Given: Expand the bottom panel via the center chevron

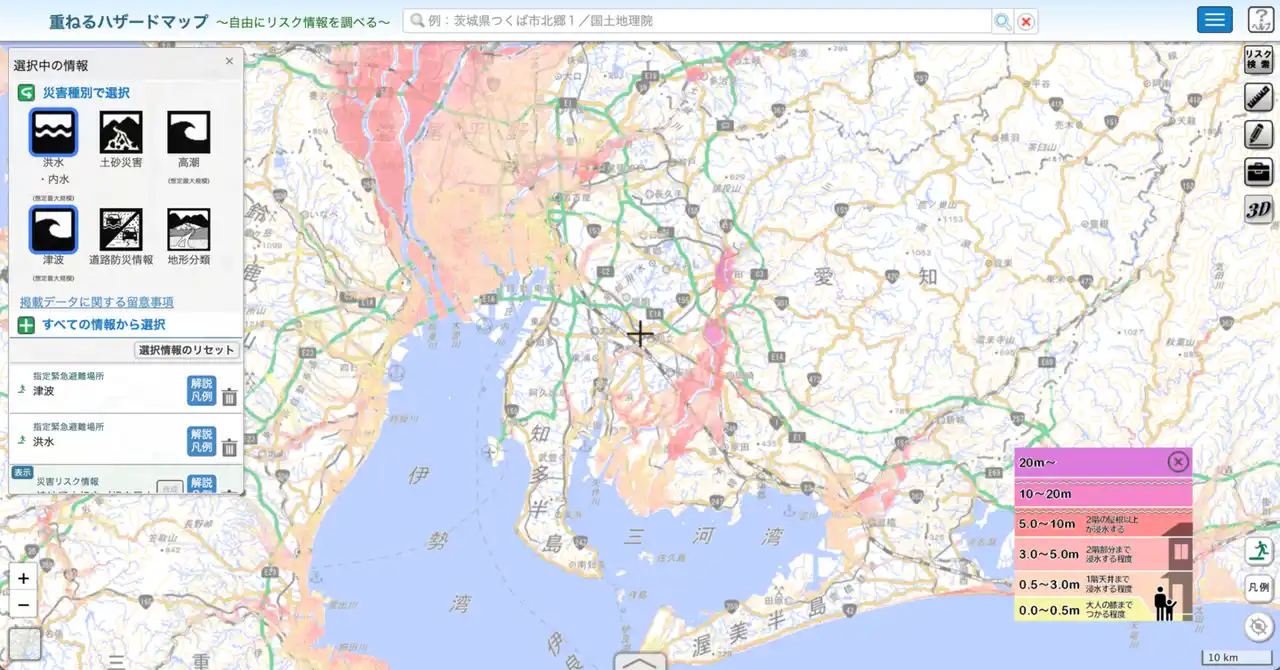Looking at the screenshot, I should tap(638, 661).
